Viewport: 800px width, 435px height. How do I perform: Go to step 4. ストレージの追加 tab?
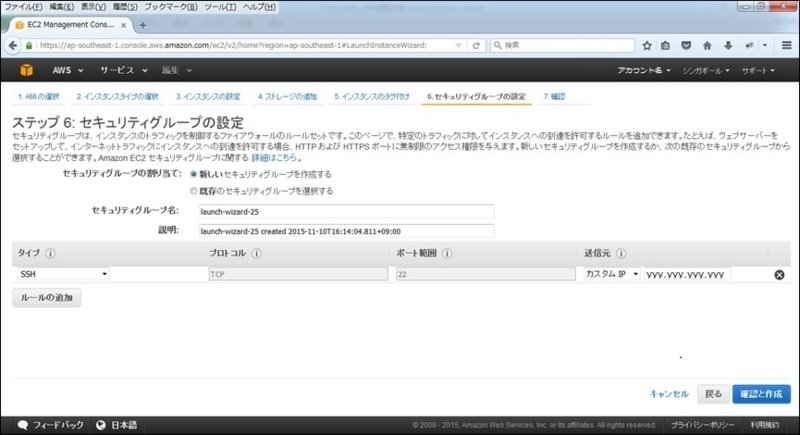tap(287, 97)
